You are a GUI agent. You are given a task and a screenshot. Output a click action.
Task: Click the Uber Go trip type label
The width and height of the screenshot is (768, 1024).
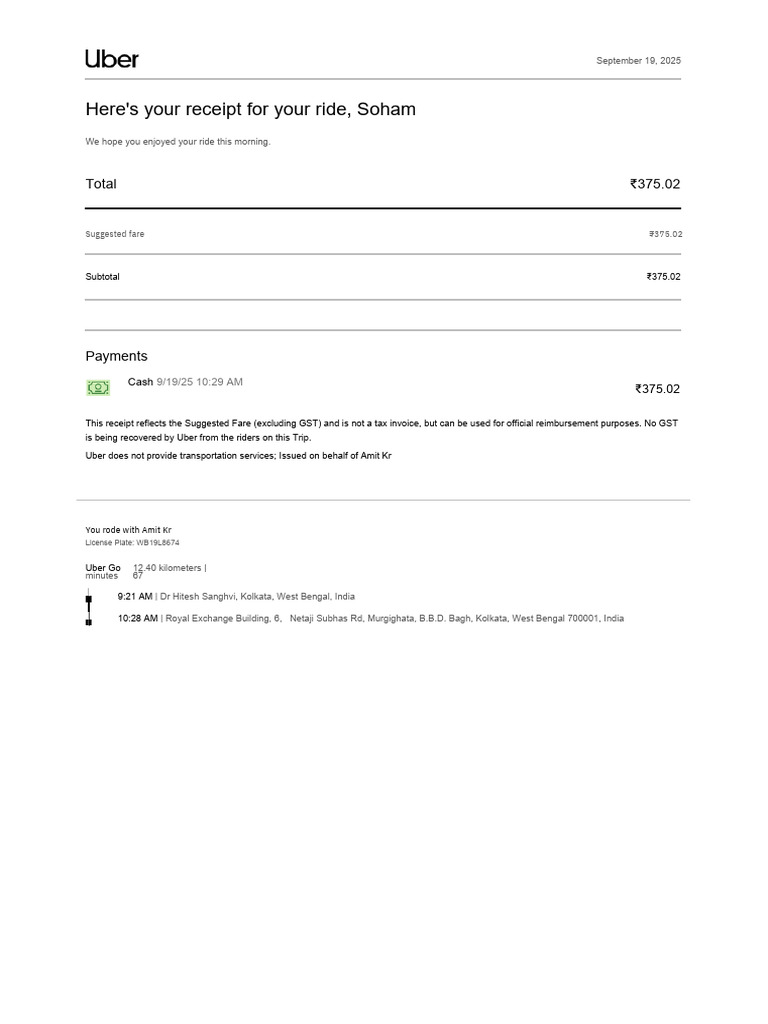coord(103,568)
